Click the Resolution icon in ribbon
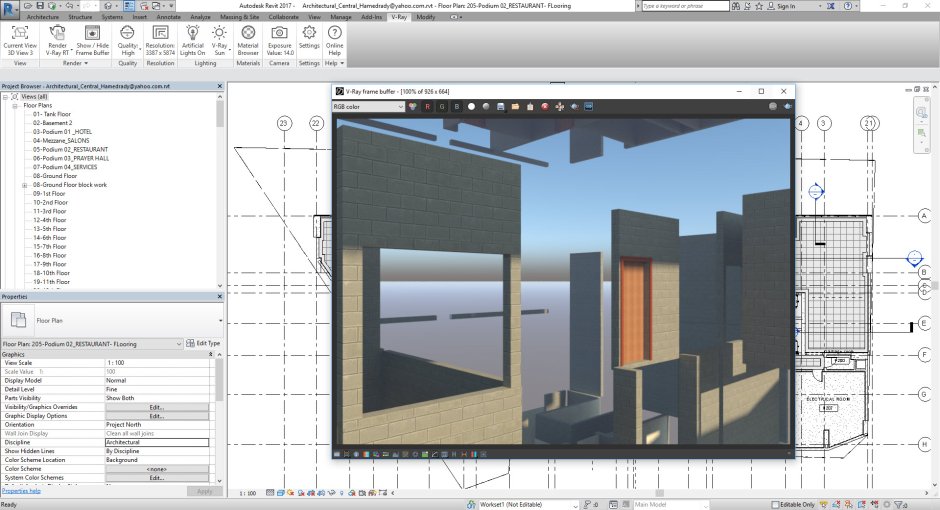The height and width of the screenshot is (510, 940). pos(160,33)
